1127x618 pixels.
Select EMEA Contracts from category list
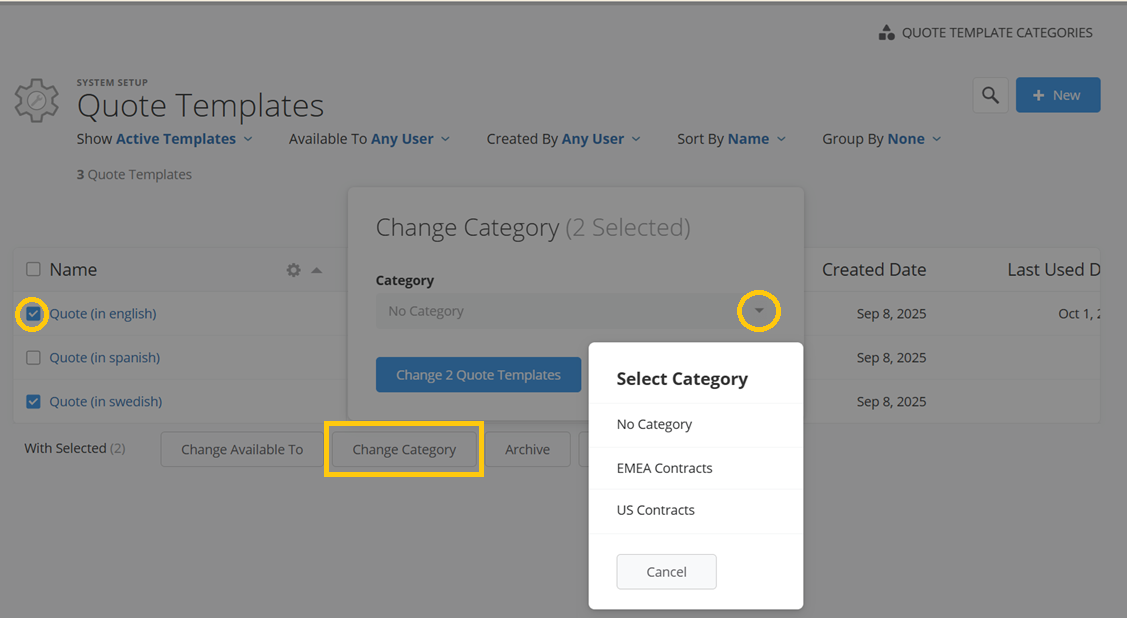[x=664, y=468]
